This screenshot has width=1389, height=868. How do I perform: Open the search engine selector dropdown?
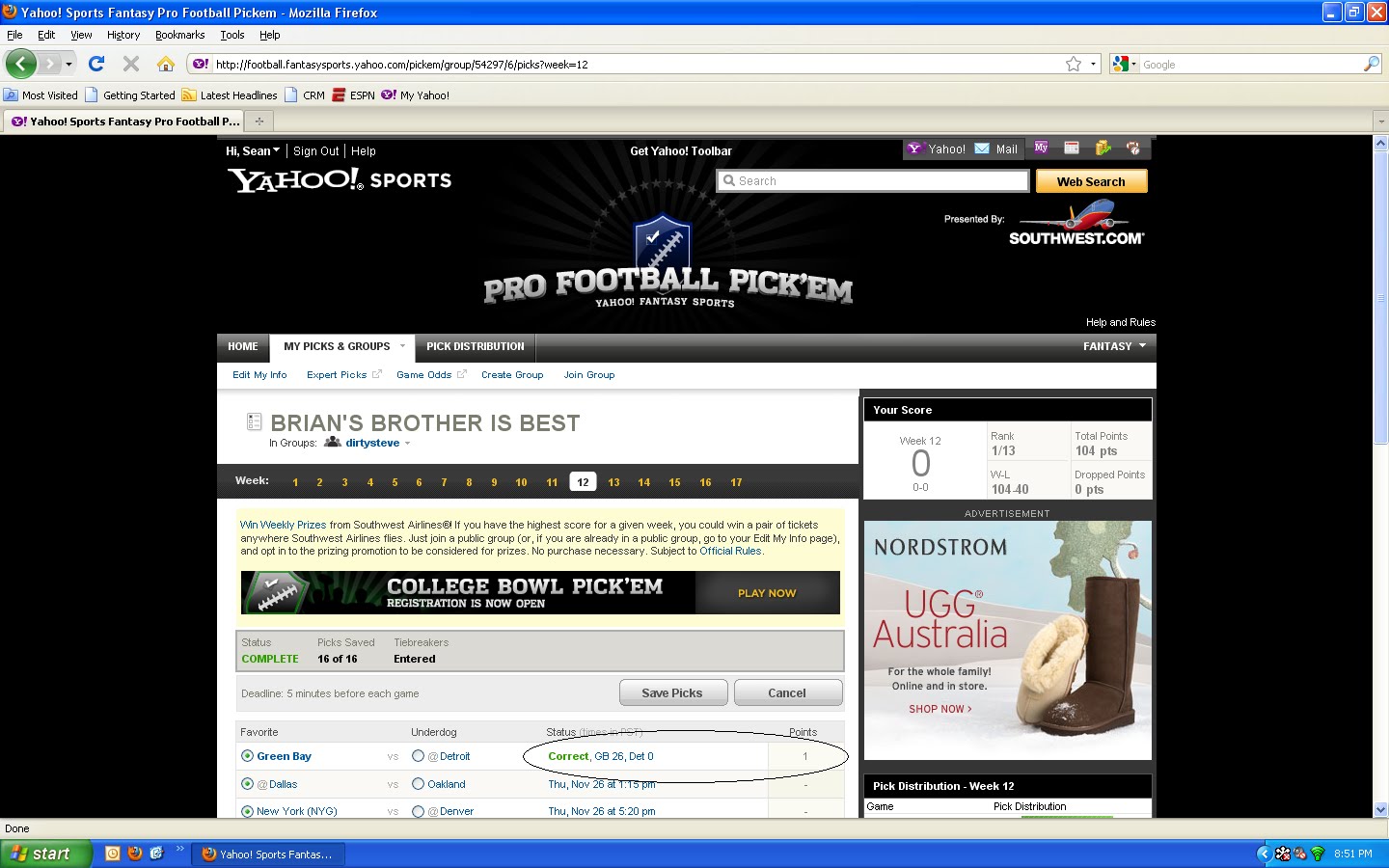click(1133, 64)
